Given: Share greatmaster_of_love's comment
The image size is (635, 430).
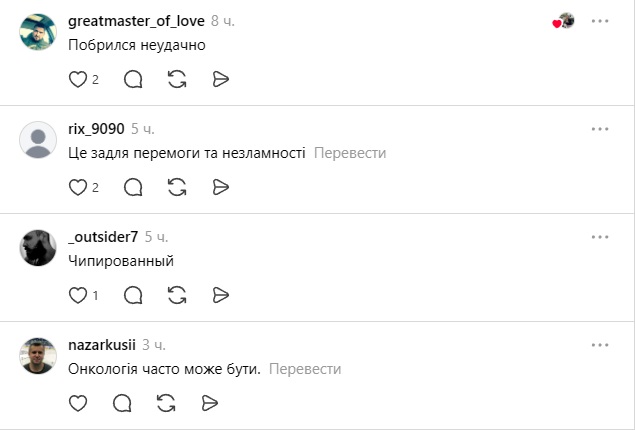Looking at the screenshot, I should coord(221,79).
